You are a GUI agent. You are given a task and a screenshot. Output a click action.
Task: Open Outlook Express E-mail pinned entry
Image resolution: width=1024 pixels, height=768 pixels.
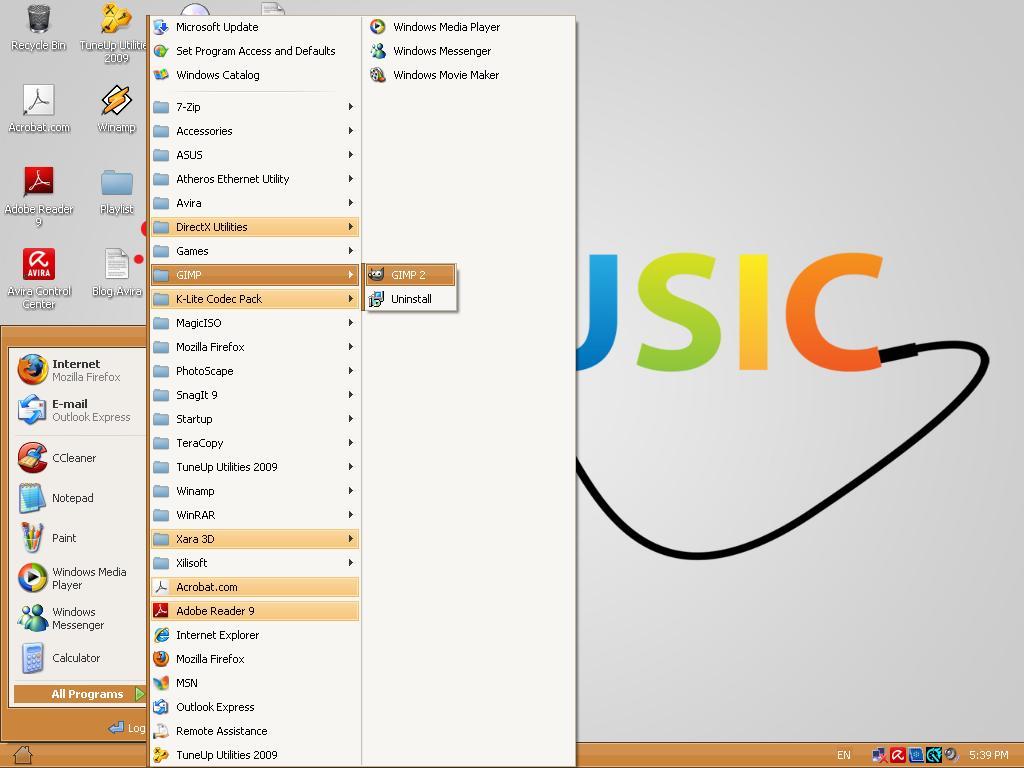pyautogui.click(x=77, y=410)
